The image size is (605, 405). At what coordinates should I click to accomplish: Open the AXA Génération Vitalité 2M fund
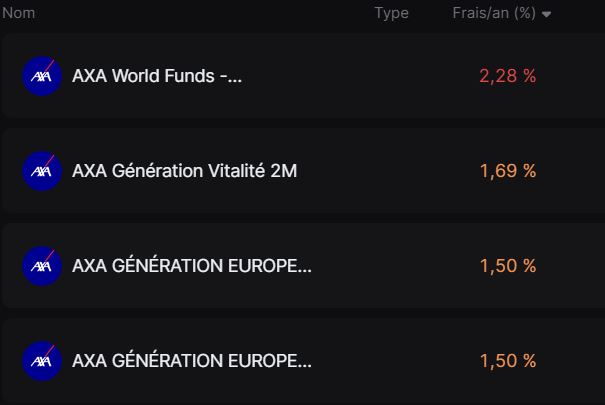click(184, 171)
